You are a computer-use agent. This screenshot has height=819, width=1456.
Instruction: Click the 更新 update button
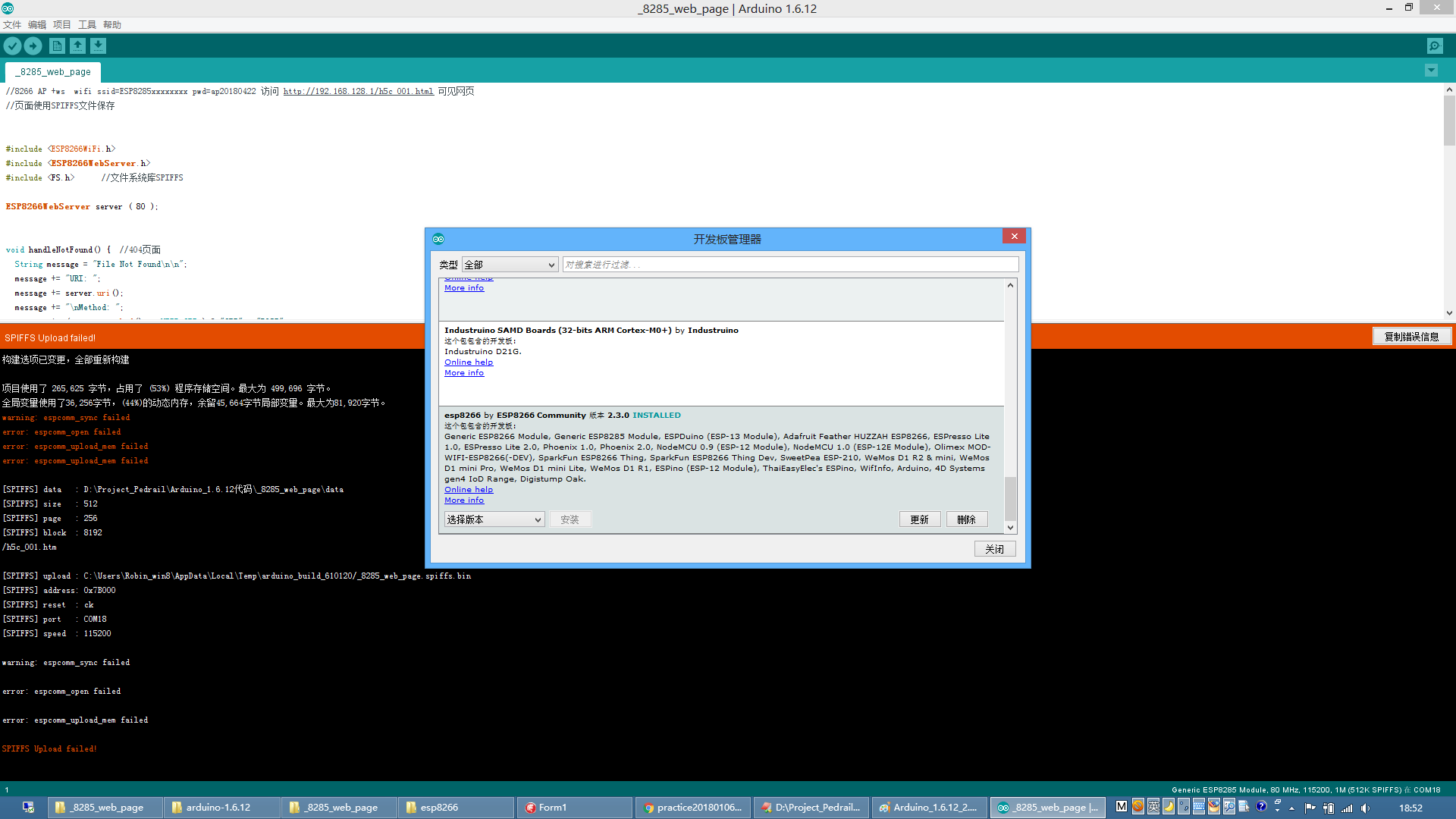(x=919, y=519)
